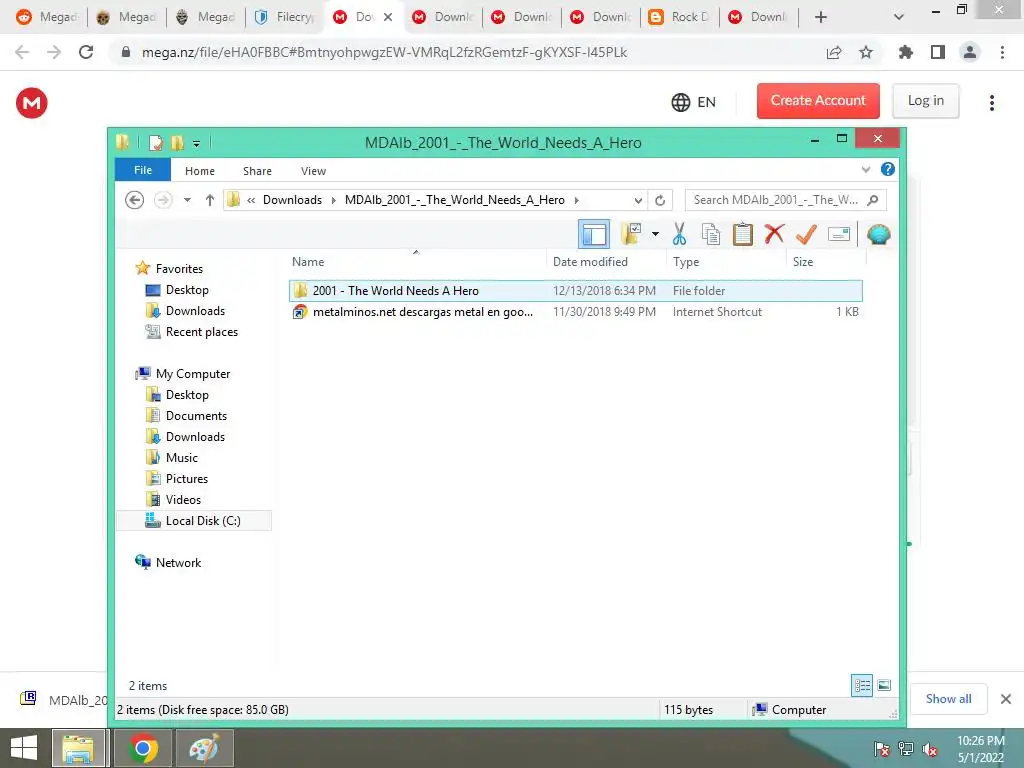This screenshot has width=1024, height=768.
Task: Switch to large icons view
Action: (884, 685)
